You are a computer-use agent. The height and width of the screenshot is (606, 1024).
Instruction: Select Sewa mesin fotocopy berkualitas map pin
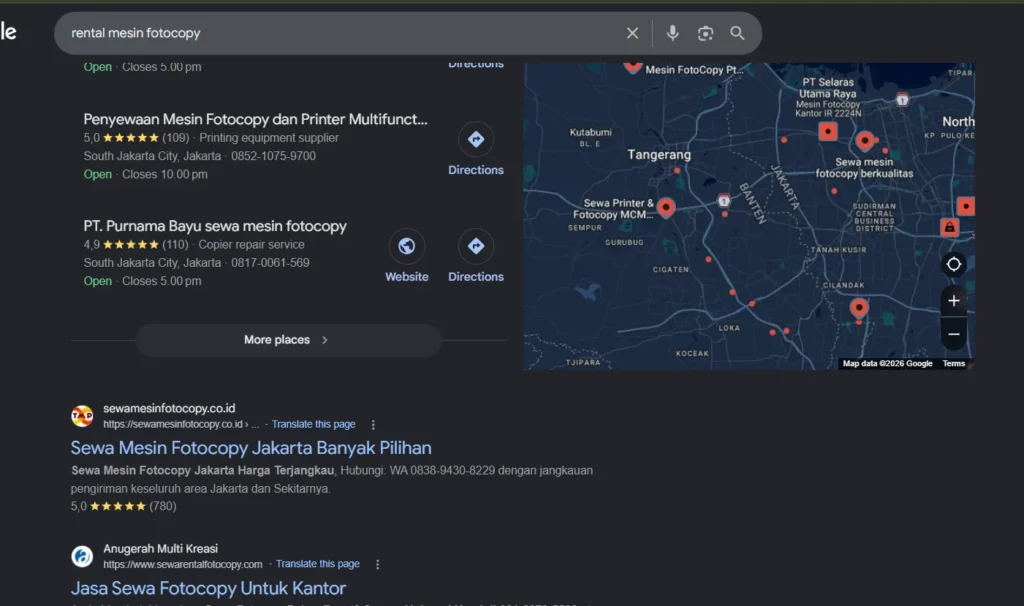tap(865, 140)
